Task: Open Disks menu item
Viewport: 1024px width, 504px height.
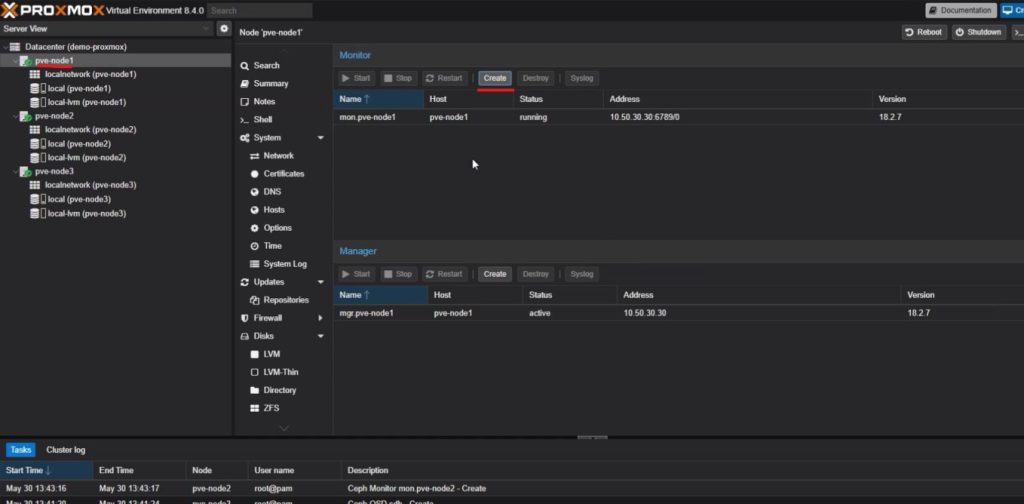Action: [x=264, y=336]
